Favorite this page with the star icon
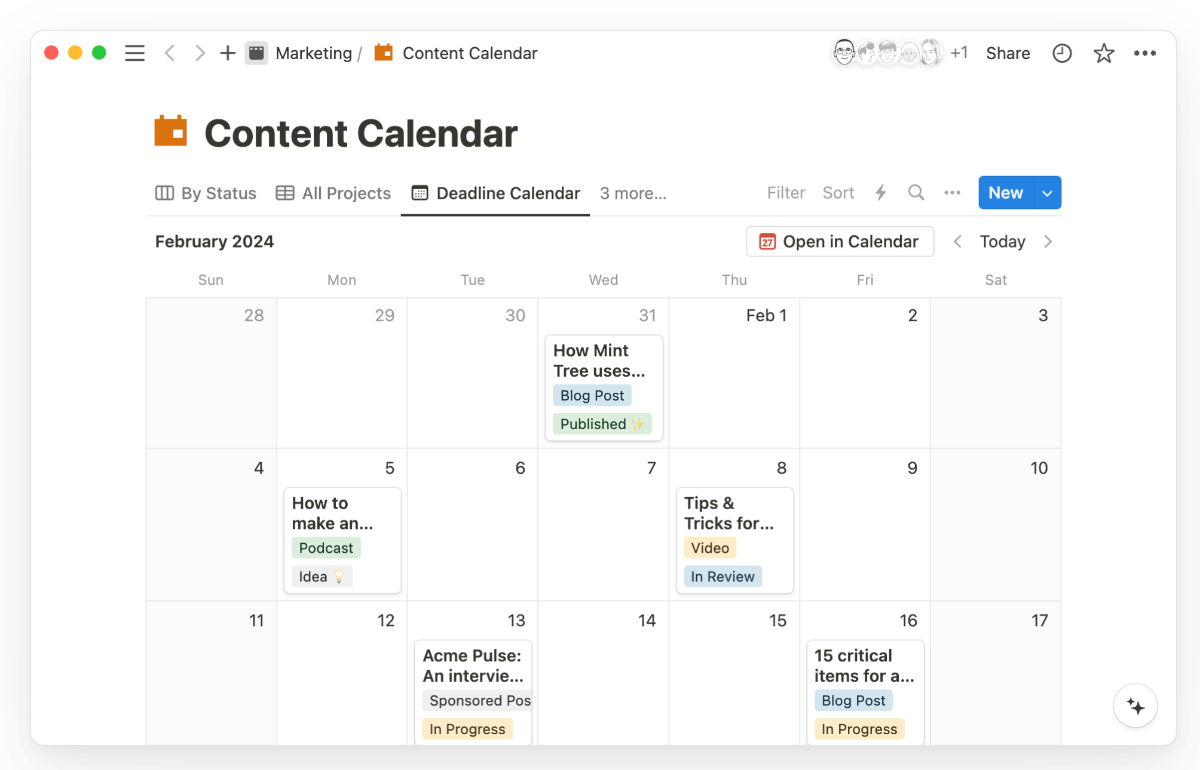Viewport: 1200px width, 770px height. coord(1104,53)
